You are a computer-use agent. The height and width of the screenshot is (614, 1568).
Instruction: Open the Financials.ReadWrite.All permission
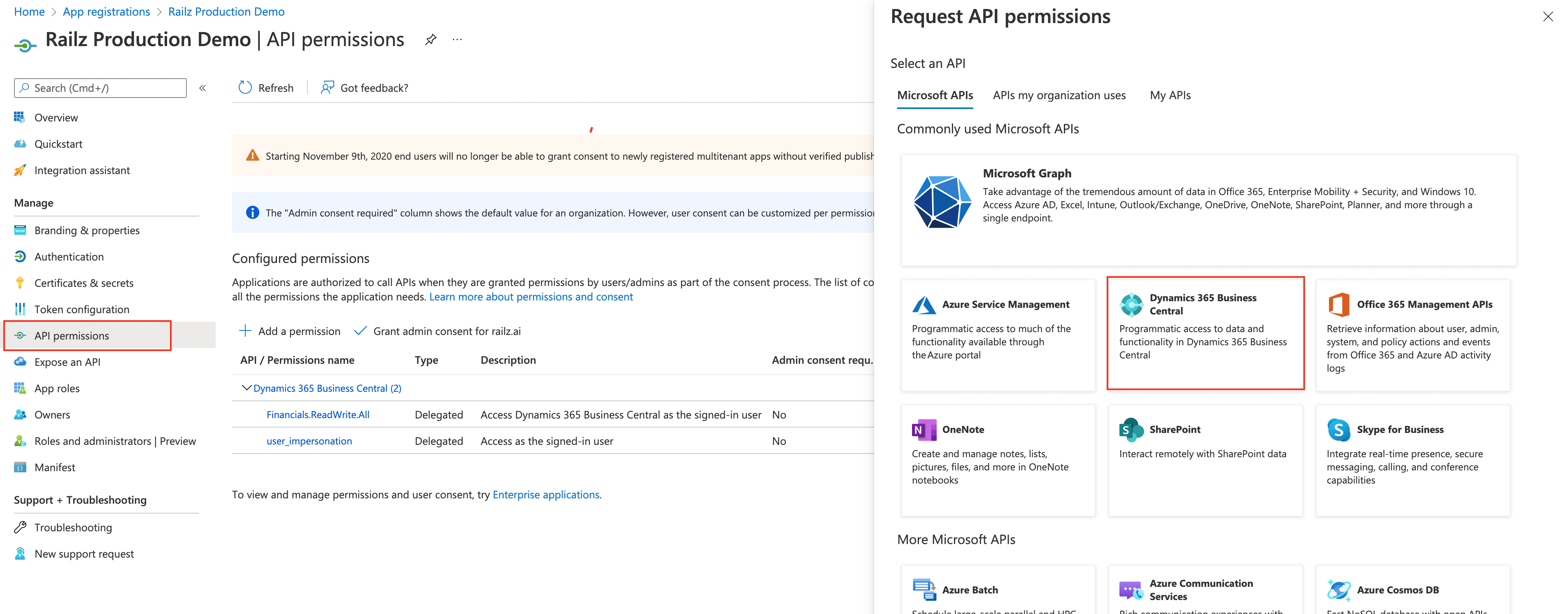318,414
